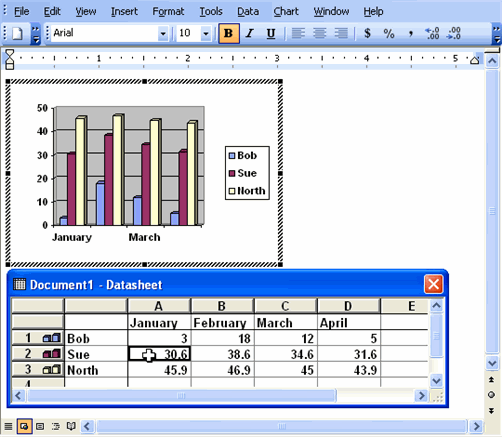This screenshot has height=437, width=502.
Task: Open the Tools menu
Action: [x=211, y=11]
